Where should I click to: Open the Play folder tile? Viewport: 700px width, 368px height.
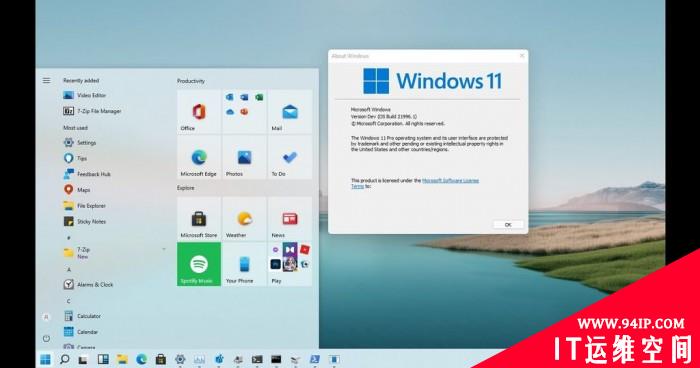tap(290, 264)
